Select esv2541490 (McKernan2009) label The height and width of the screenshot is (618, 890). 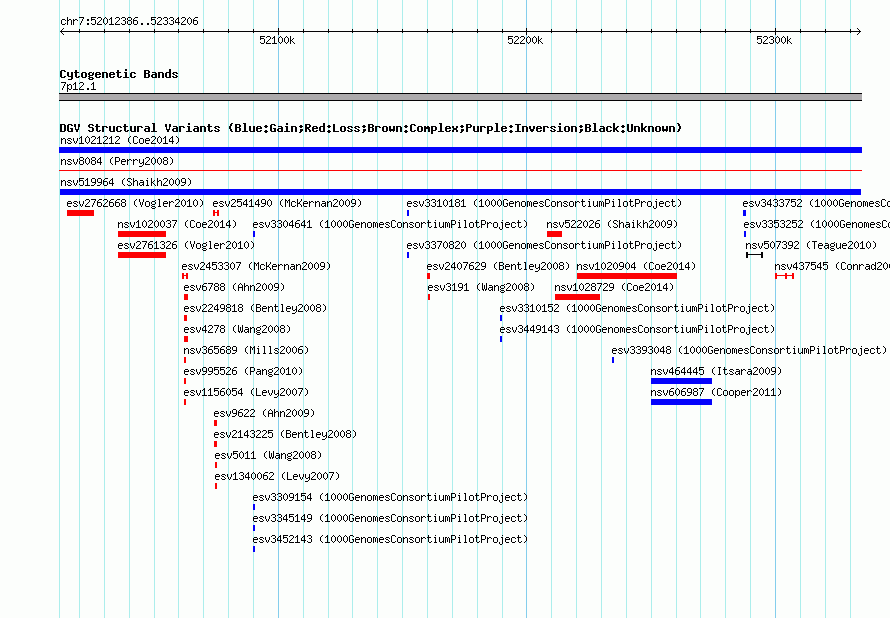pos(287,203)
